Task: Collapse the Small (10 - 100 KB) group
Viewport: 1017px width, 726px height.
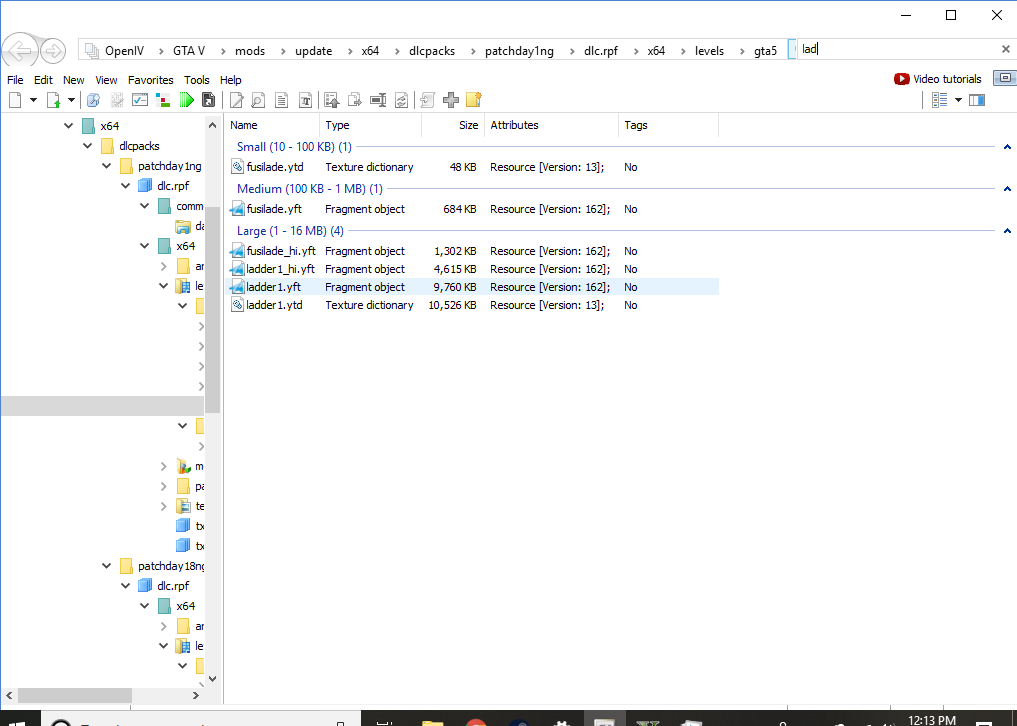Action: tap(1007, 147)
